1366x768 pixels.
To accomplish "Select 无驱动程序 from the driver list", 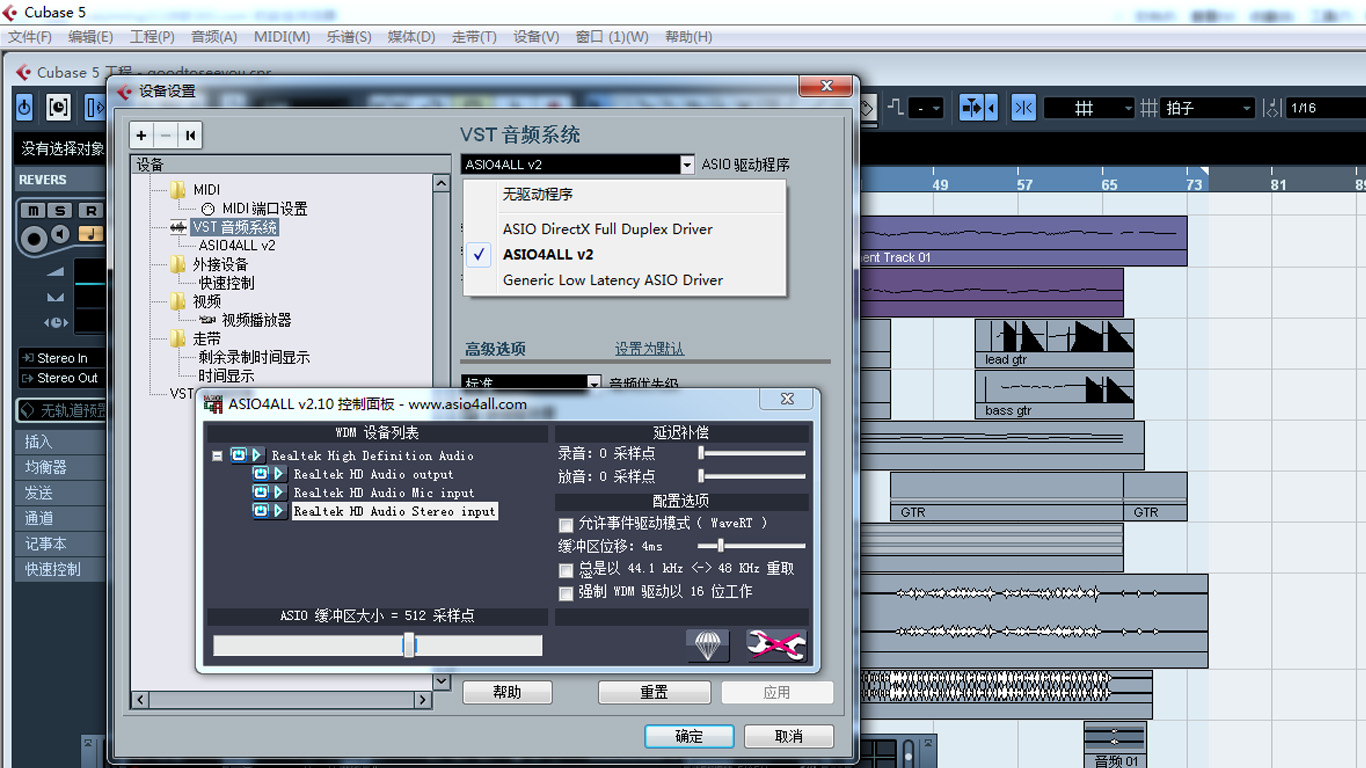I will tap(538, 194).
